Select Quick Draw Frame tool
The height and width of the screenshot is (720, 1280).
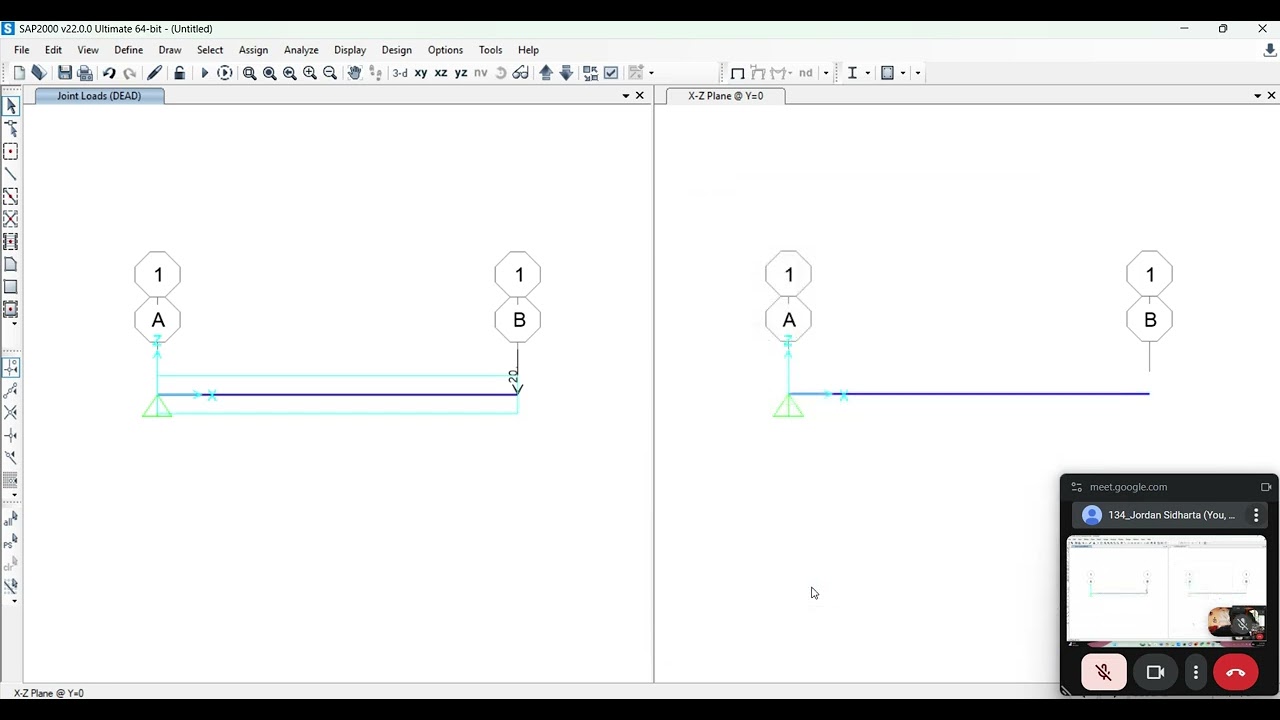pos(11,197)
